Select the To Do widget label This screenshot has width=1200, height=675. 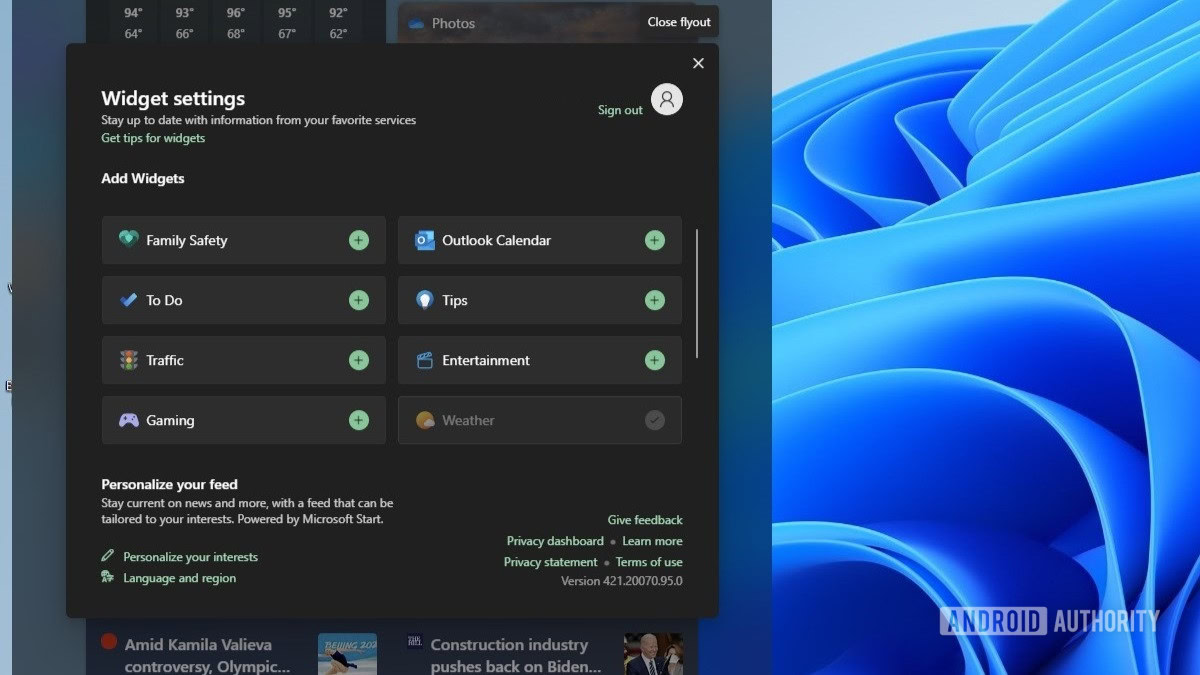pyautogui.click(x=164, y=300)
